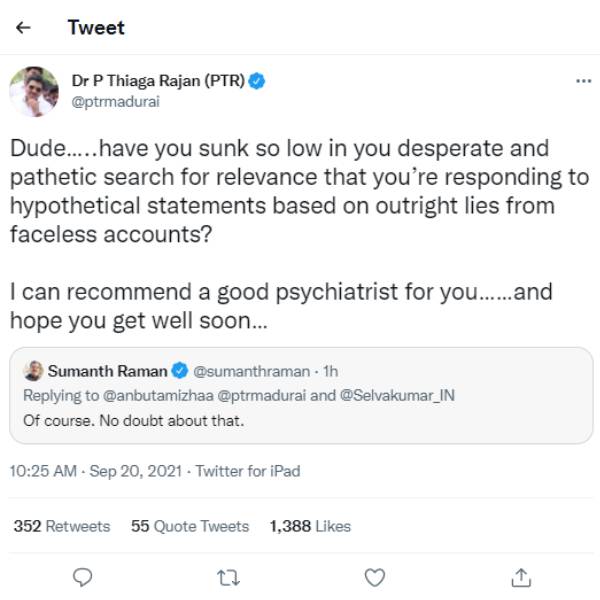Go back using the left arrow
This screenshot has width=600, height=600.
point(23,28)
